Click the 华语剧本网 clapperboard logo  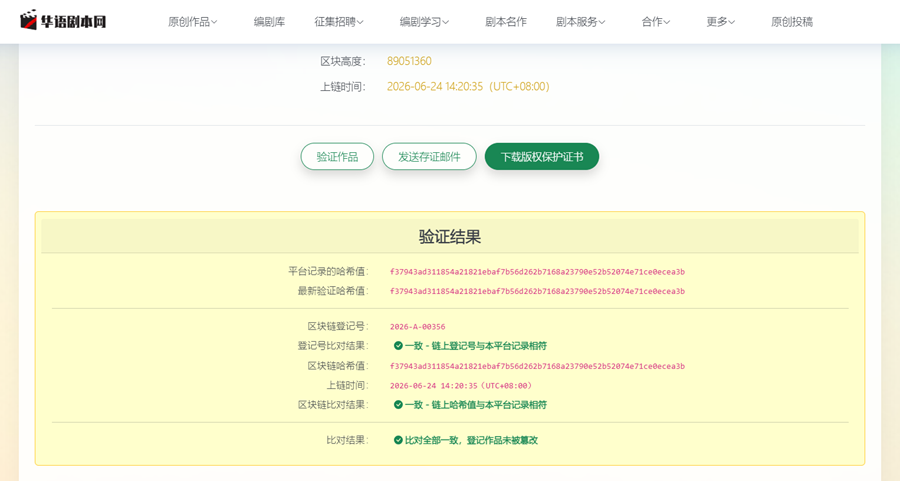pyautogui.click(x=63, y=21)
